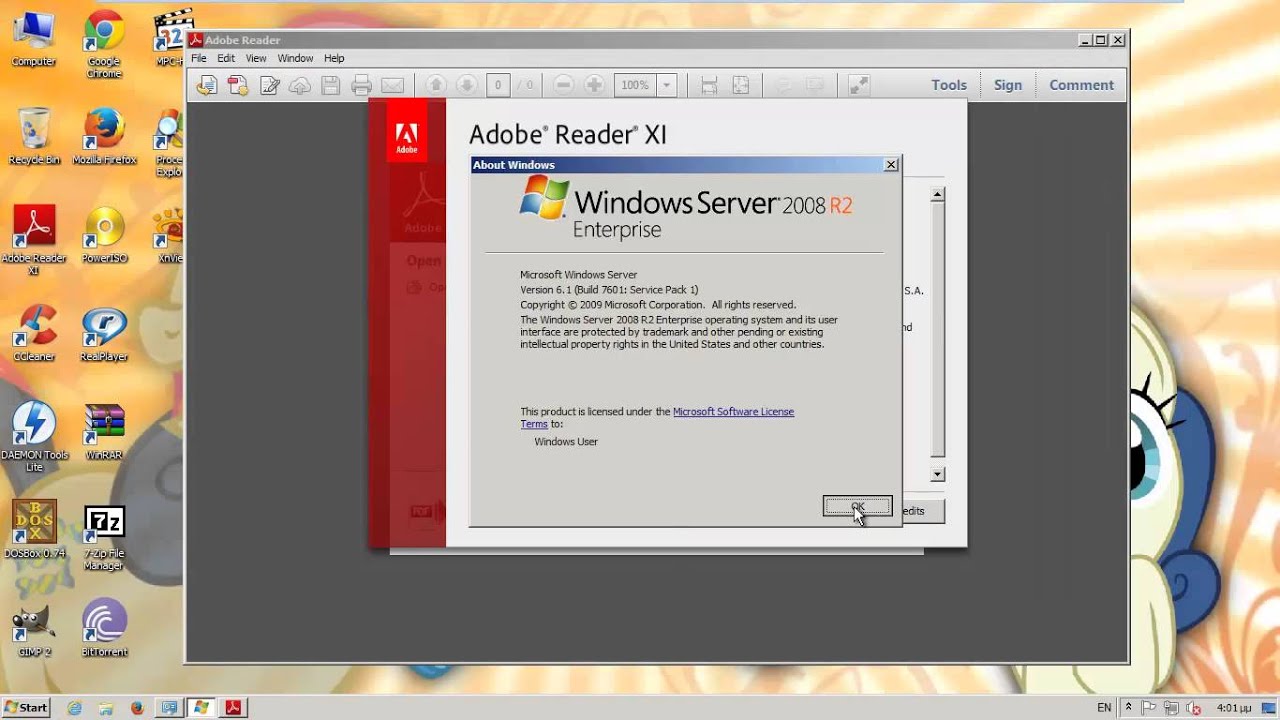This screenshot has width=1280, height=720.
Task: Click the DOSBox 0.74 desktop icon
Action: (x=34, y=529)
